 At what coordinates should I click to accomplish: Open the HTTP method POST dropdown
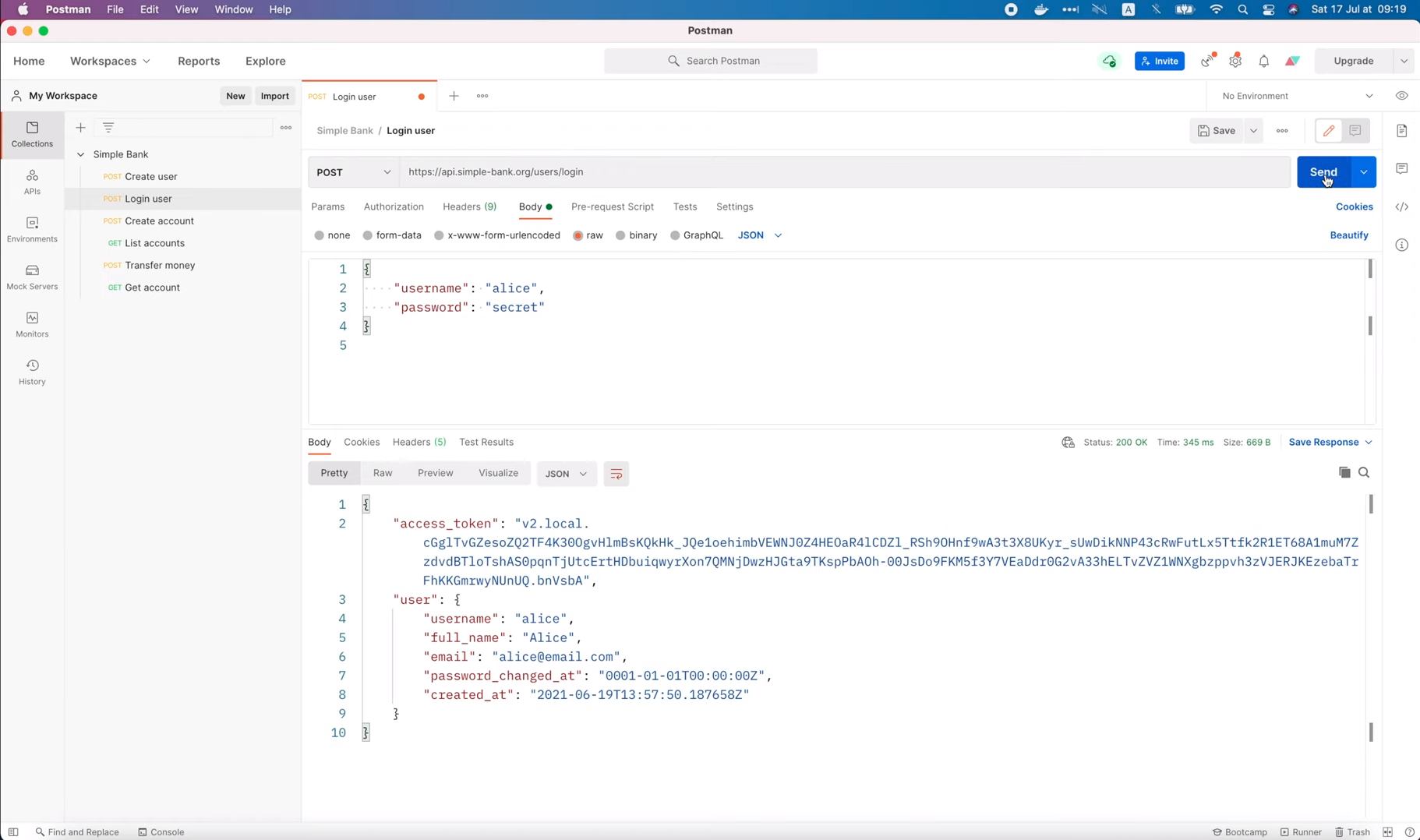point(355,172)
